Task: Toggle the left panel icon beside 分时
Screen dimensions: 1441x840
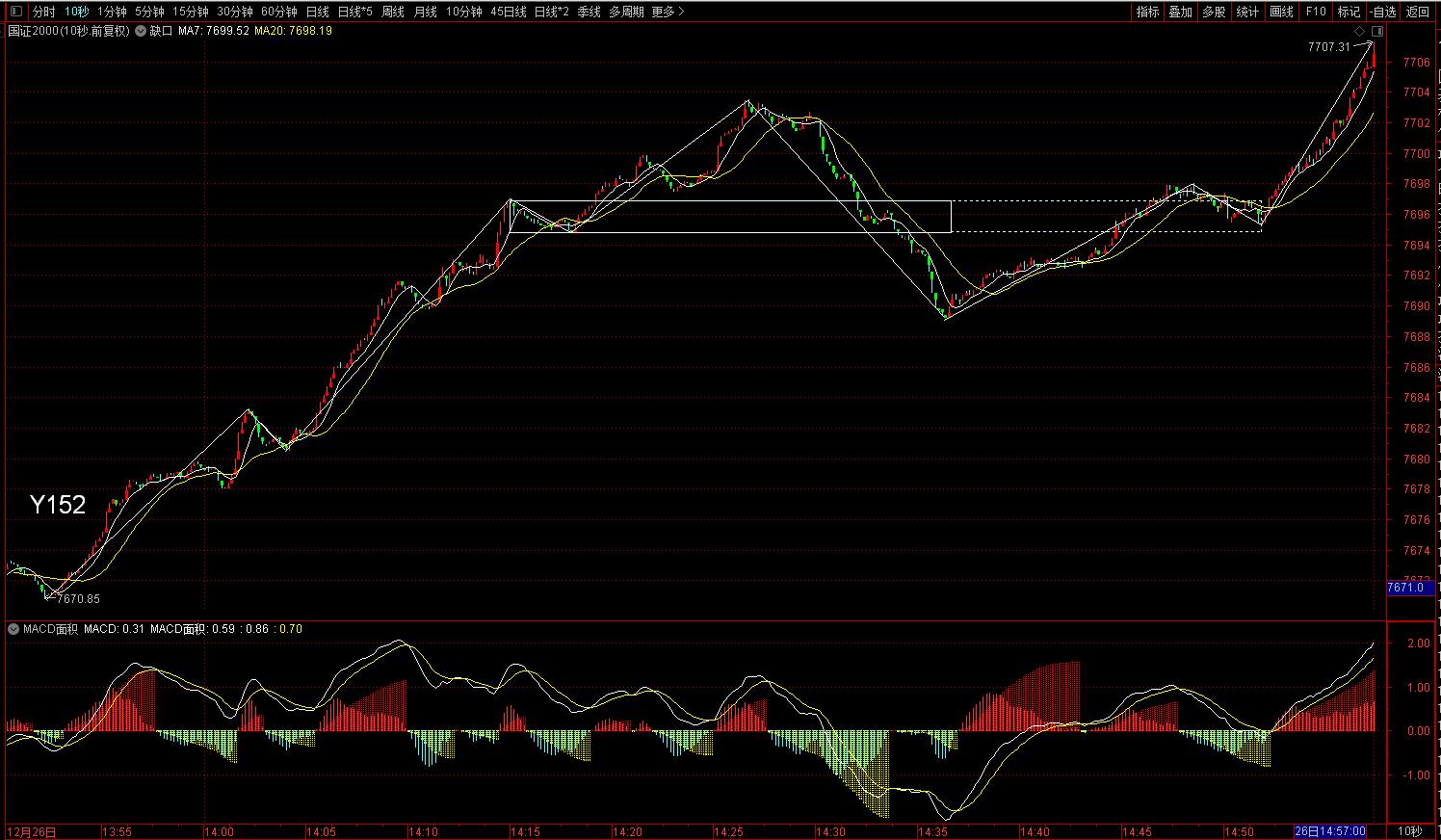Action: (16, 12)
